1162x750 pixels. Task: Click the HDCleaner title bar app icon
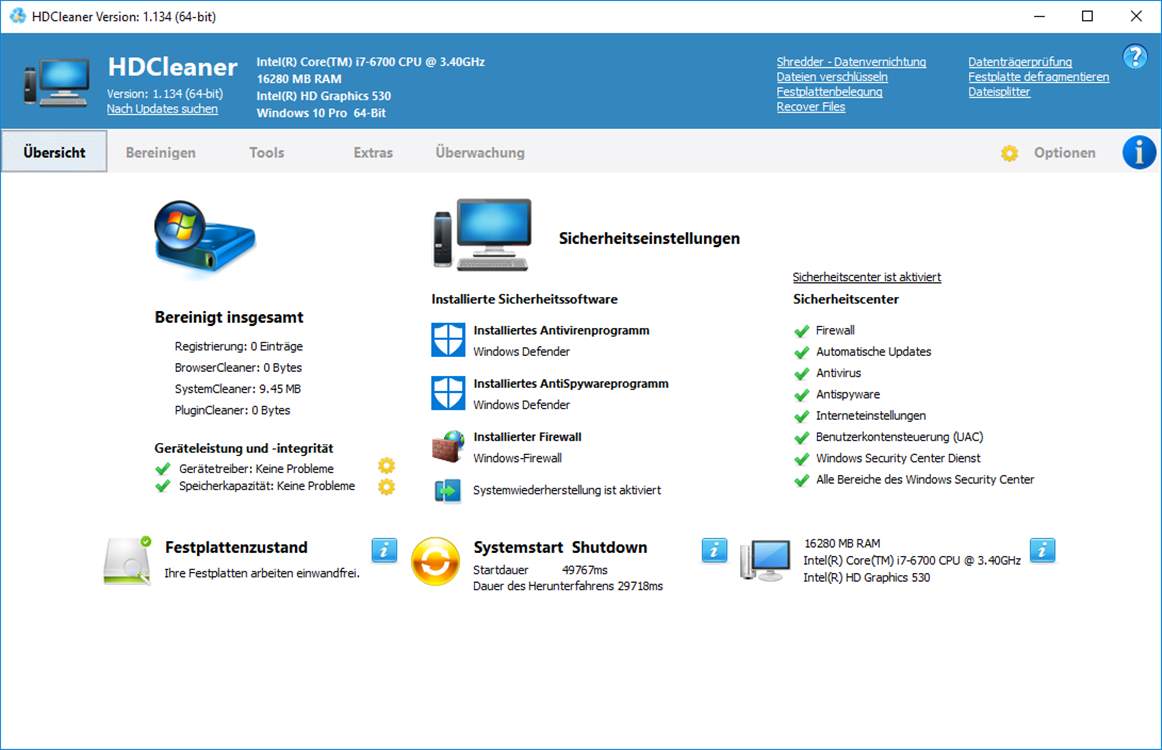[x=17, y=16]
